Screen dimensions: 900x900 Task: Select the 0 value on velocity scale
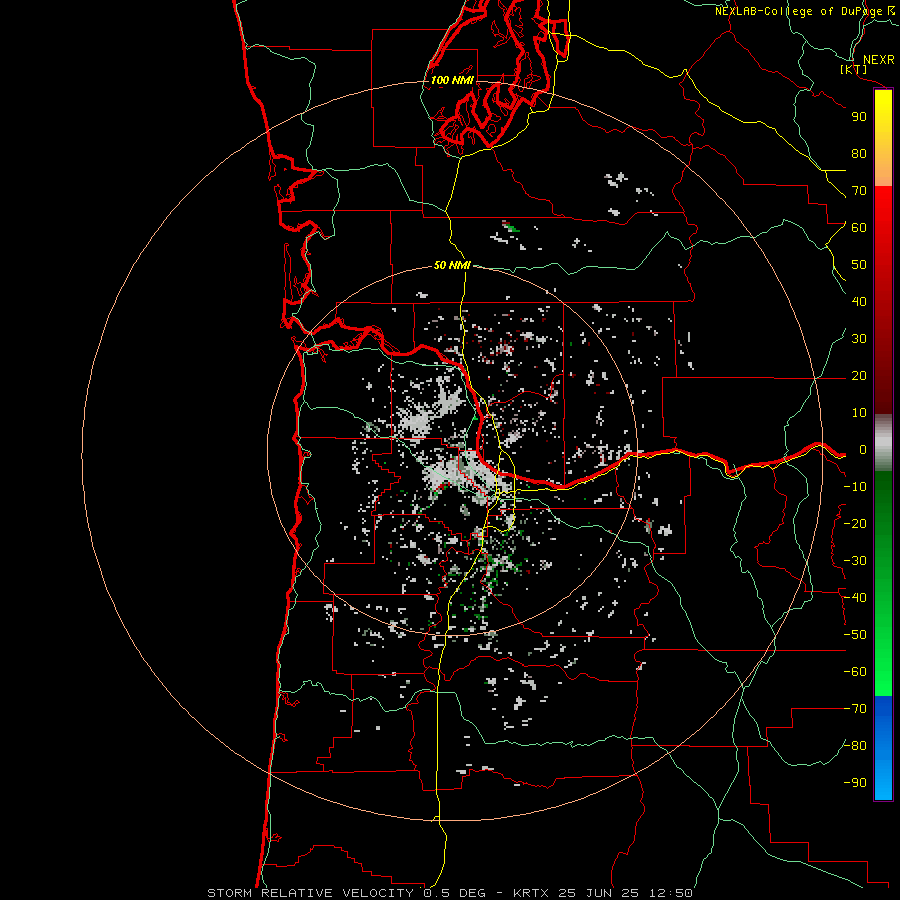(x=863, y=449)
